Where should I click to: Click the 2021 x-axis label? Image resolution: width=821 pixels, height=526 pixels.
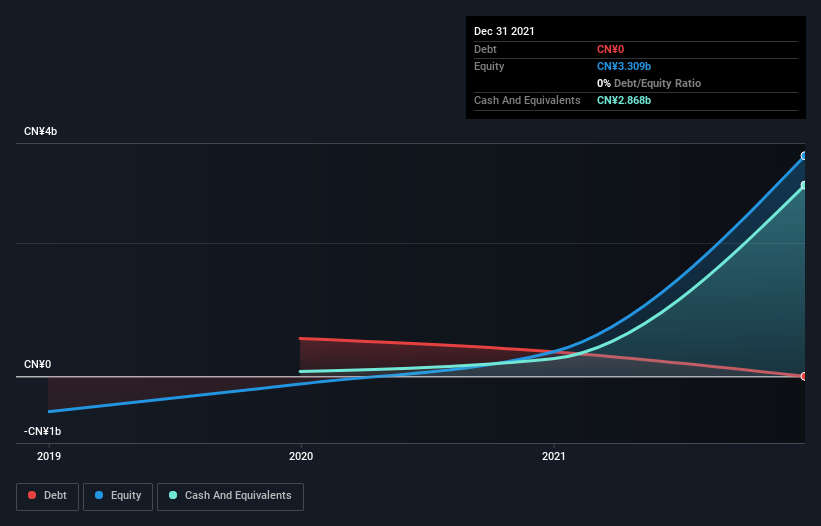click(554, 456)
